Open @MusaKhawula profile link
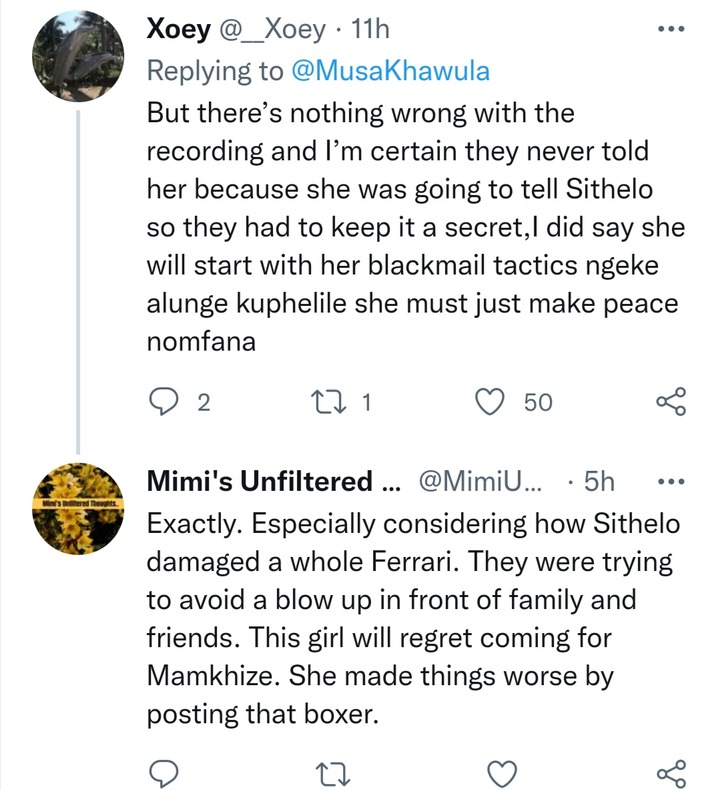The width and height of the screenshot is (720, 790). pyautogui.click(x=390, y=71)
